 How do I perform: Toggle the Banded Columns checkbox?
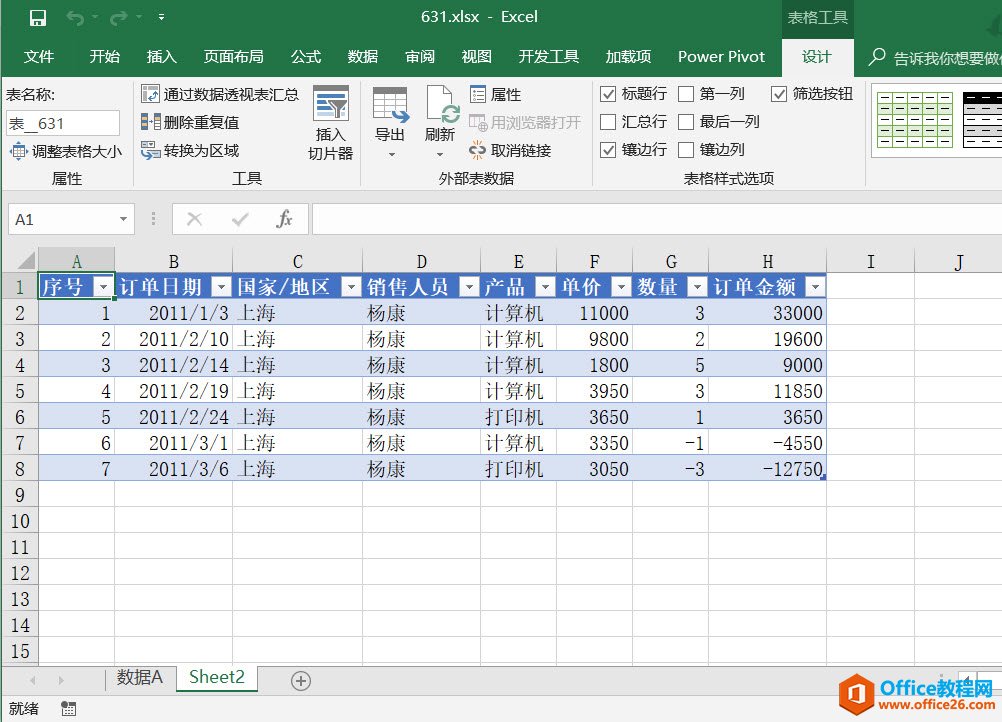pos(686,150)
